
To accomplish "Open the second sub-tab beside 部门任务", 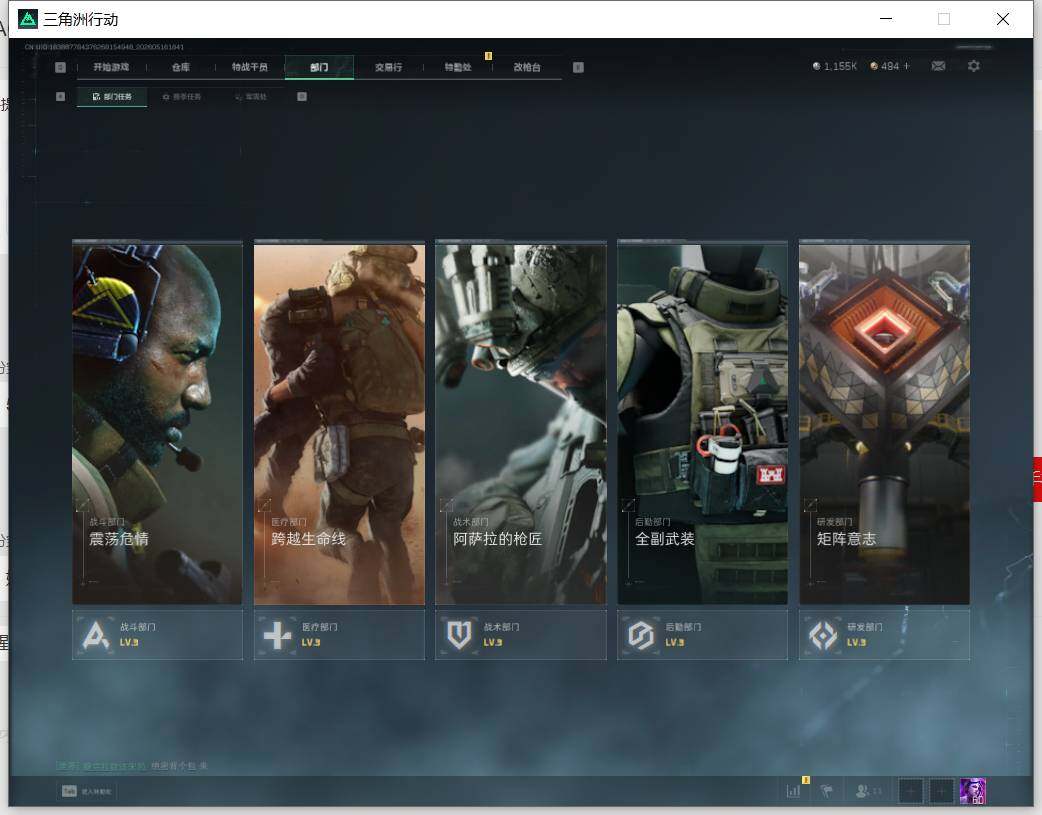I will click(x=181, y=97).
